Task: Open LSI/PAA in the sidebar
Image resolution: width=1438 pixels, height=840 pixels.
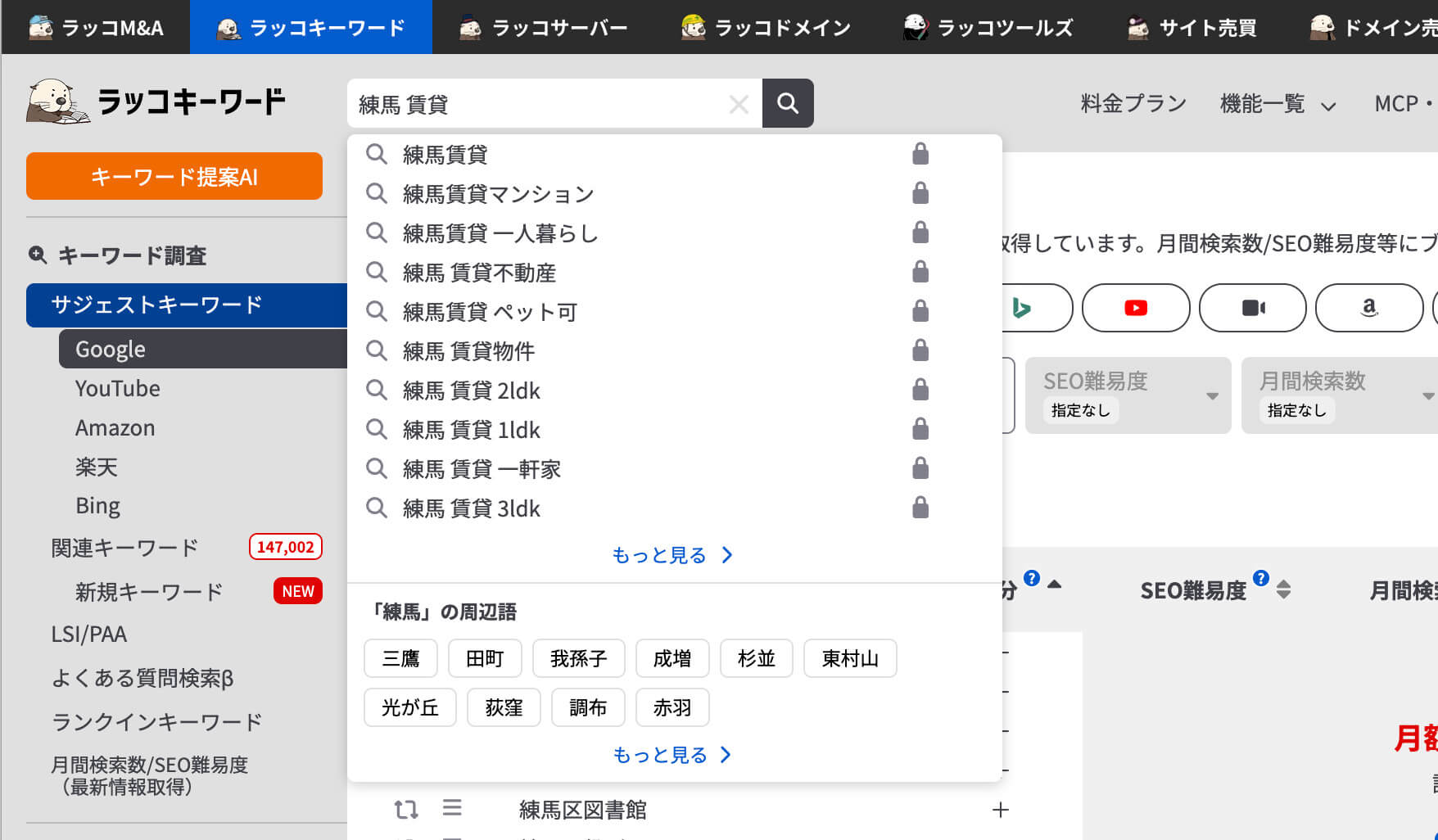Action: pyautogui.click(x=88, y=634)
